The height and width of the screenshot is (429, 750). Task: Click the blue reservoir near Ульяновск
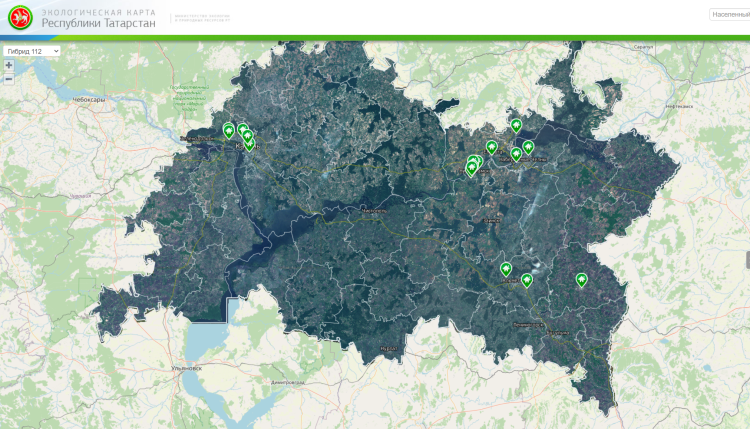coord(205,340)
